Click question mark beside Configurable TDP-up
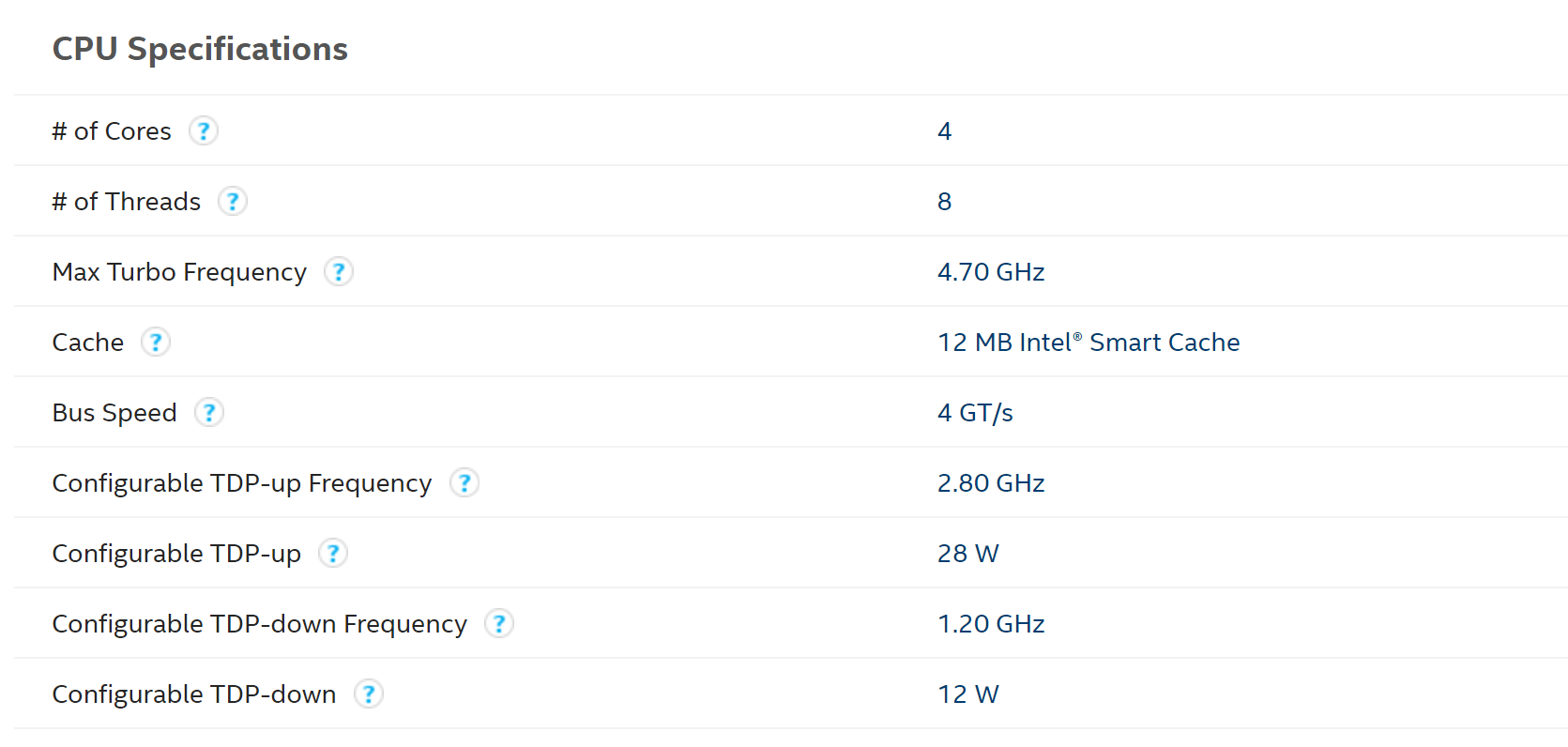 333,553
